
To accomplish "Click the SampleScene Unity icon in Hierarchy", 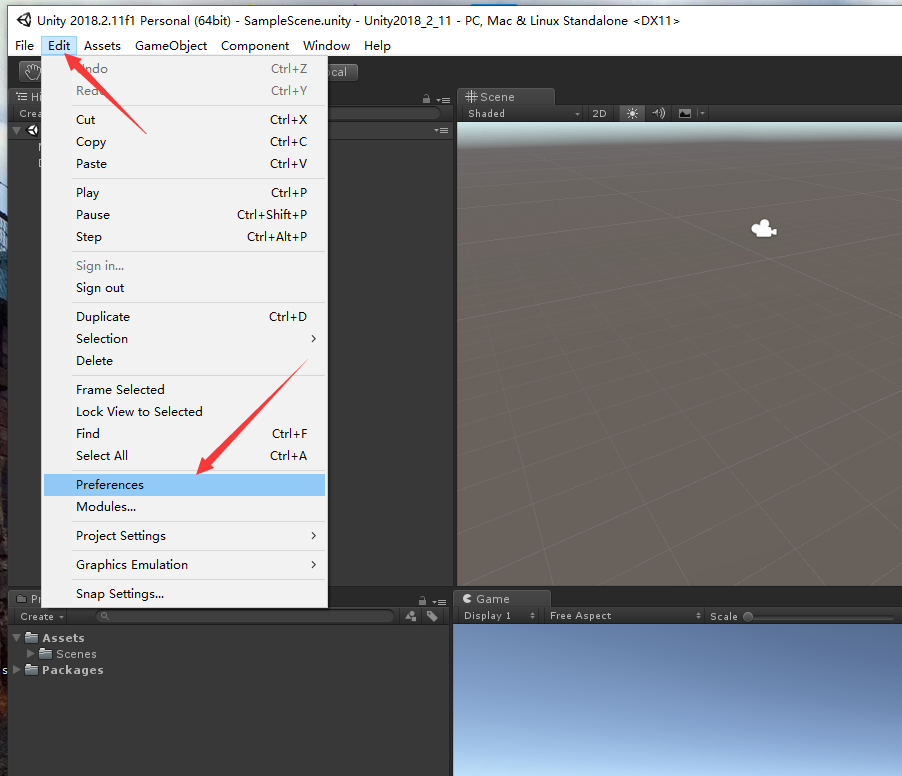I will [33, 130].
